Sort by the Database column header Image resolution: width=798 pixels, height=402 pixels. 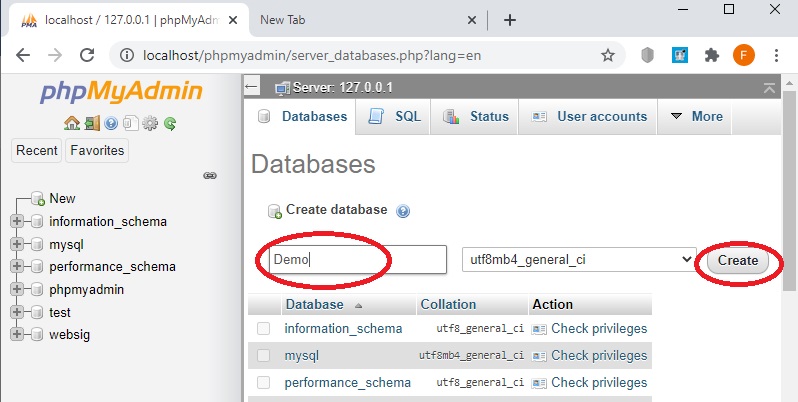pos(315,304)
